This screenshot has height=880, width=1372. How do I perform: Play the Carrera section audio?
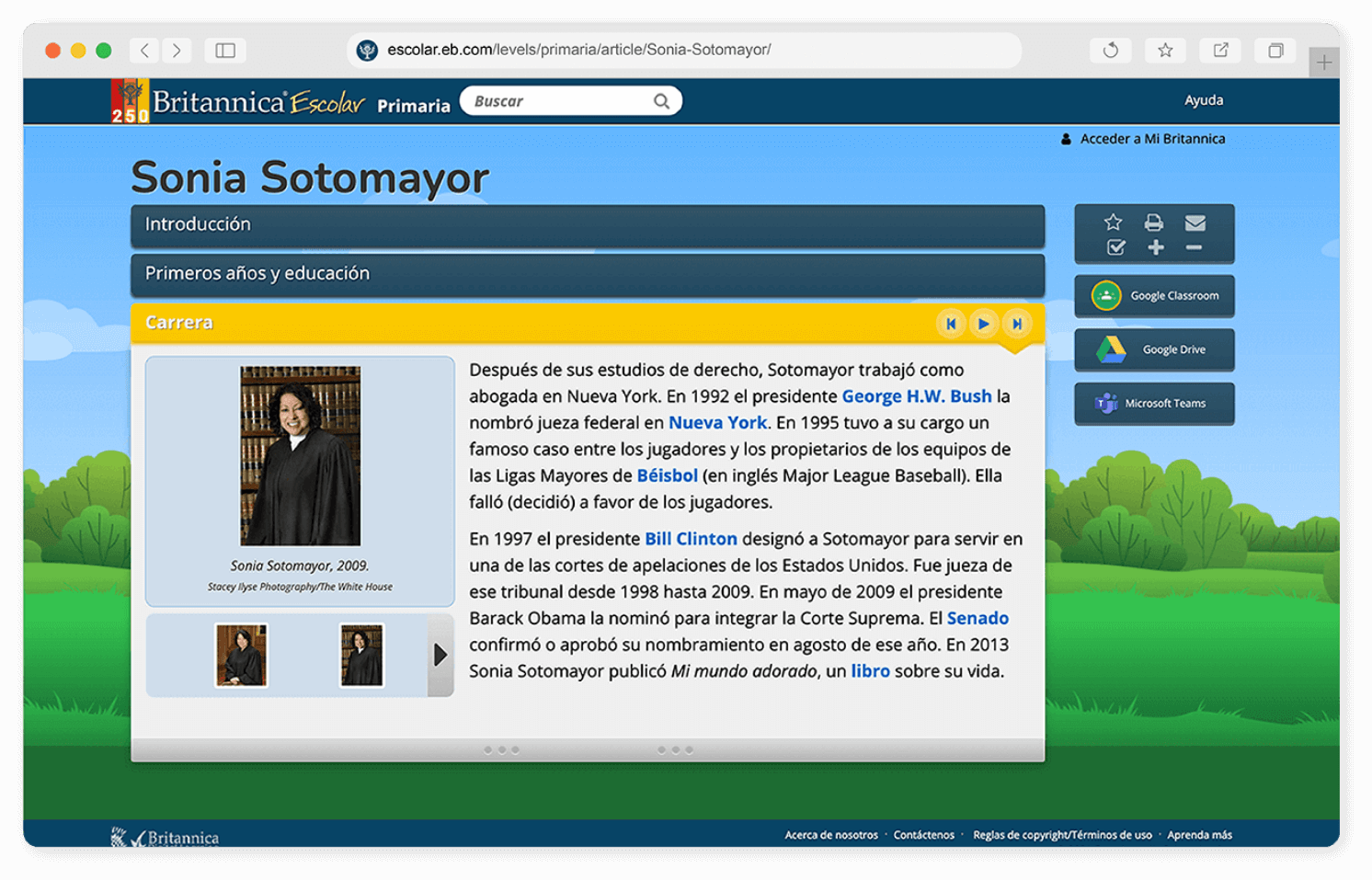983,324
